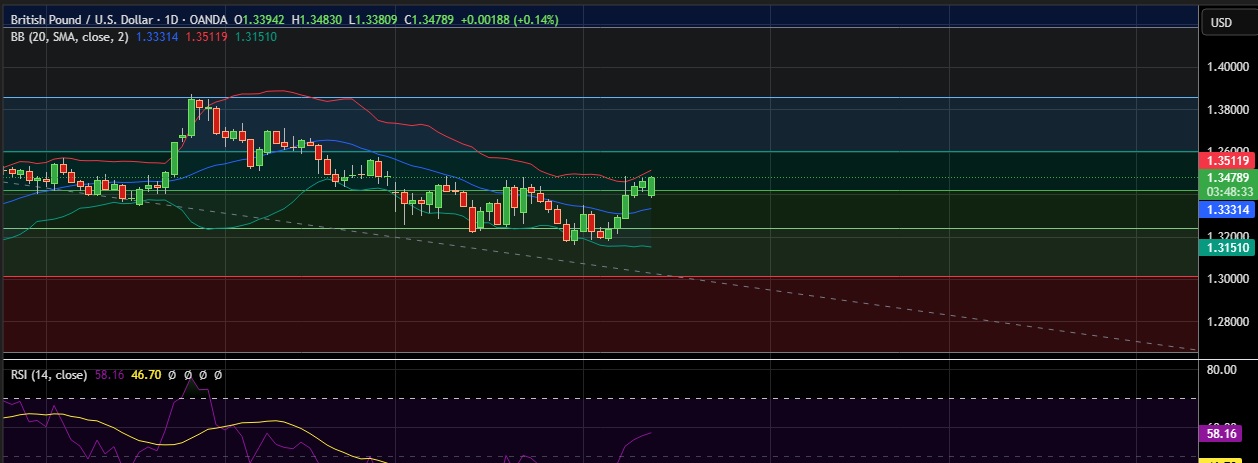This screenshot has width=1258, height=463.
Task: Select the RSI (14, close) indicator legend
Action: coord(50,375)
